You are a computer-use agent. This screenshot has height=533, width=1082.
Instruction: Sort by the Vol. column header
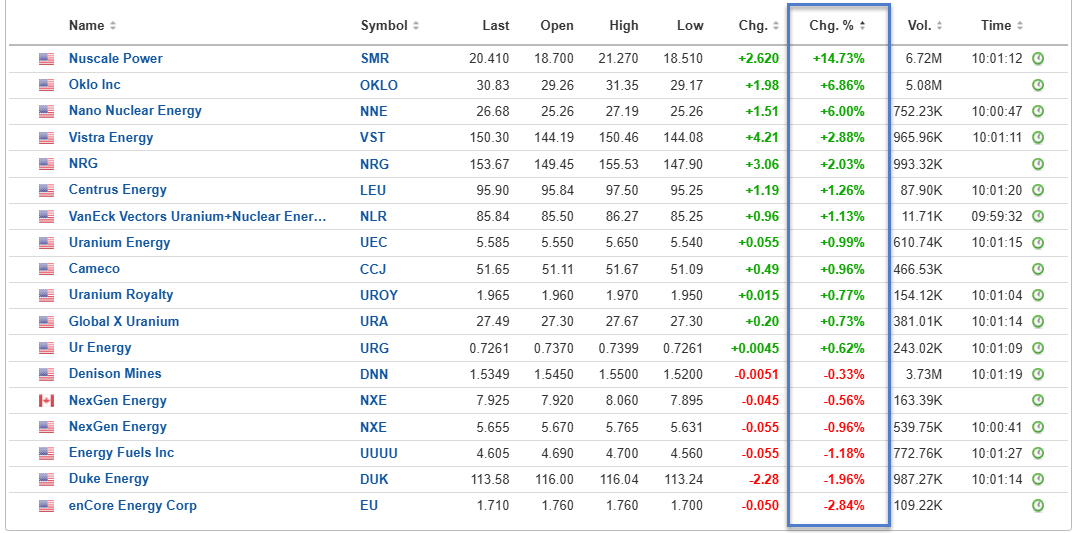point(925,26)
